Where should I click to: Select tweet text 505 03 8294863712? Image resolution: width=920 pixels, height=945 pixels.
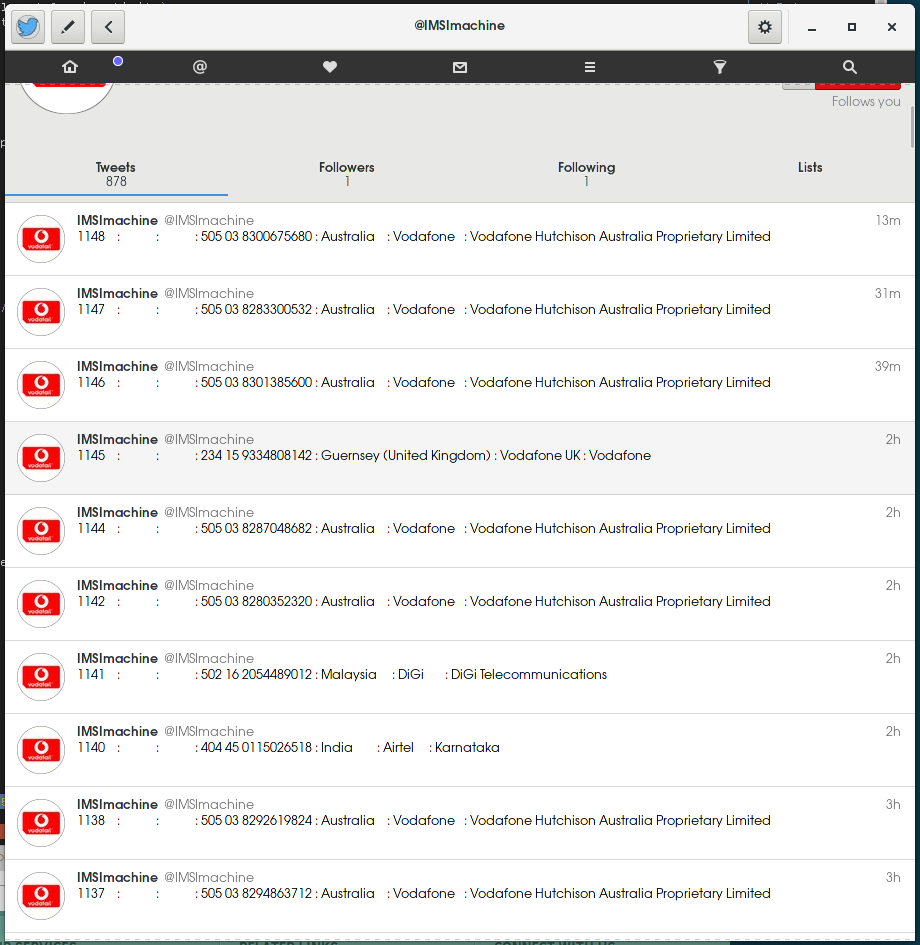424,893
